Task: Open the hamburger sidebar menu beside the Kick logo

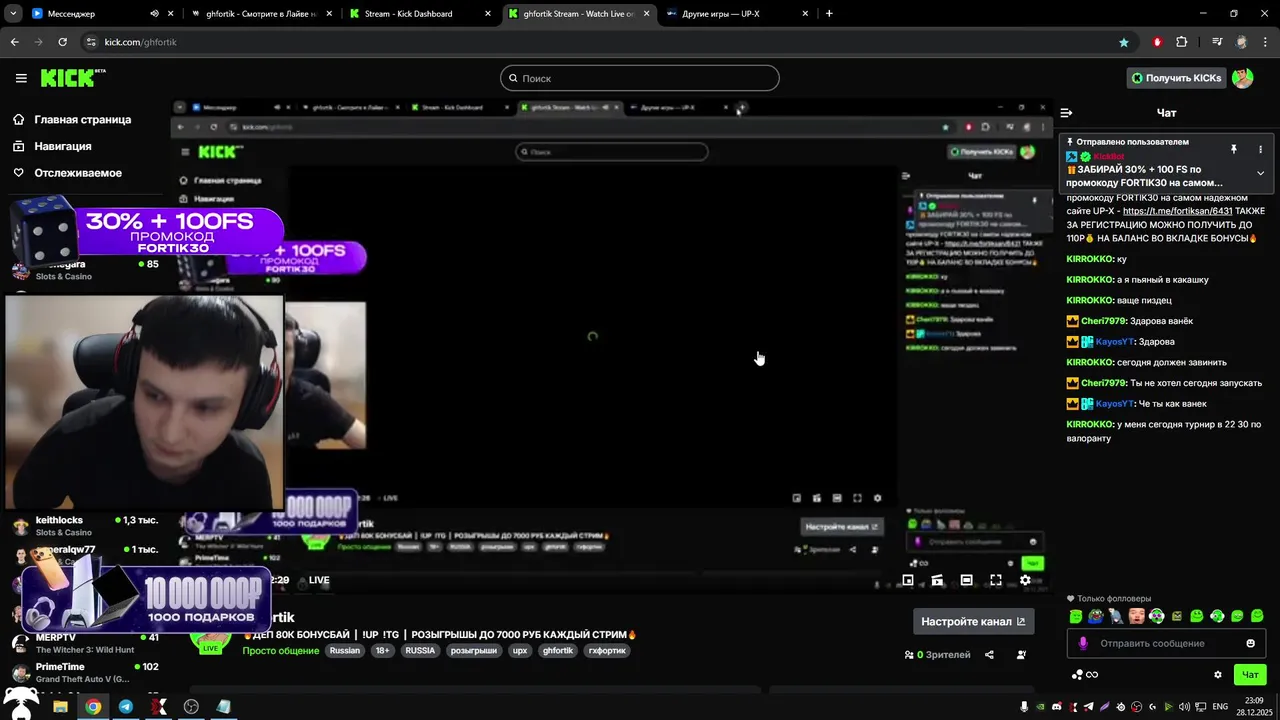Action: click(x=21, y=78)
